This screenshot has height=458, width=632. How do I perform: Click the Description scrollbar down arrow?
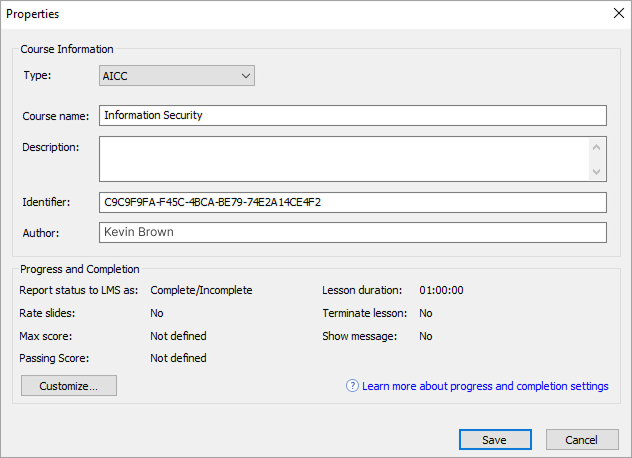(x=598, y=172)
